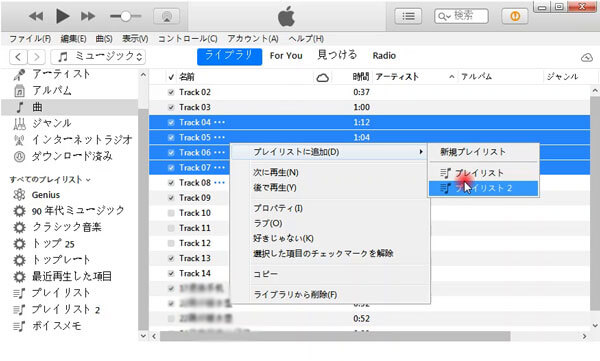Switch to the For You tab
The width and height of the screenshot is (600, 361).
click(x=286, y=56)
